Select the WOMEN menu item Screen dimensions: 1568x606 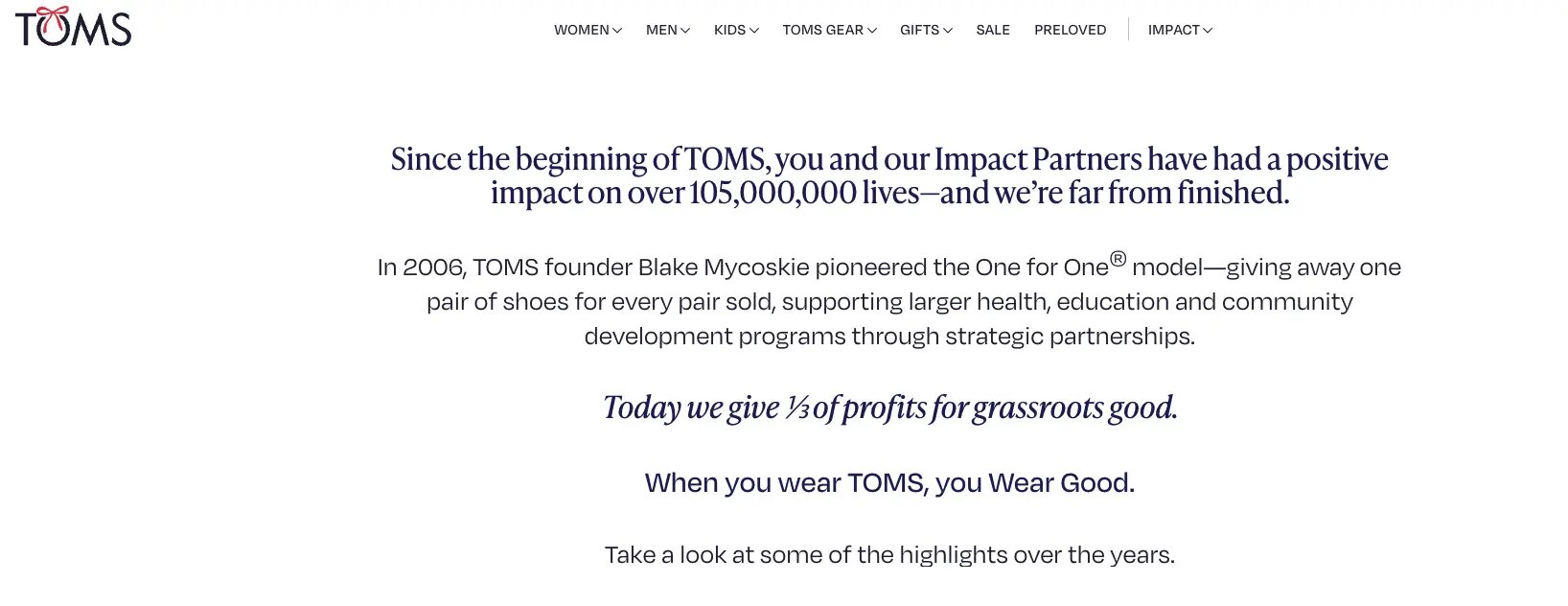point(581,30)
